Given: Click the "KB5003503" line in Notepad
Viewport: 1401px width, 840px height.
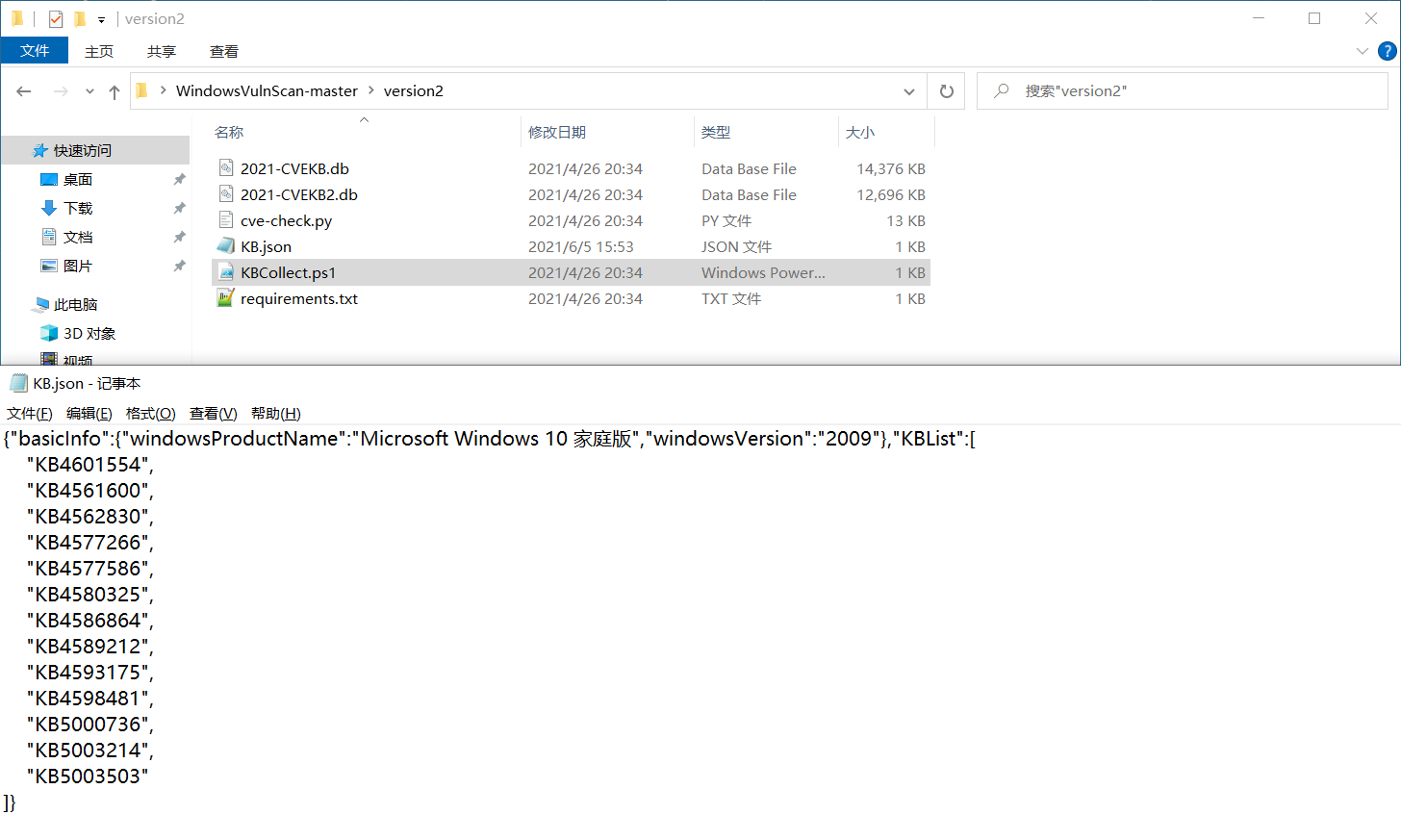Looking at the screenshot, I should pos(88,776).
